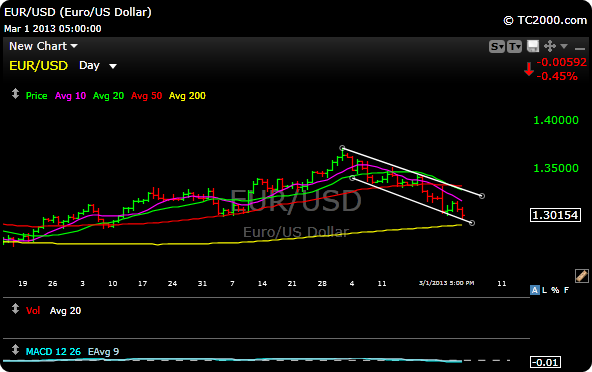Switch to percent scale % toggle
The height and width of the screenshot is (372, 592).
click(x=555, y=290)
